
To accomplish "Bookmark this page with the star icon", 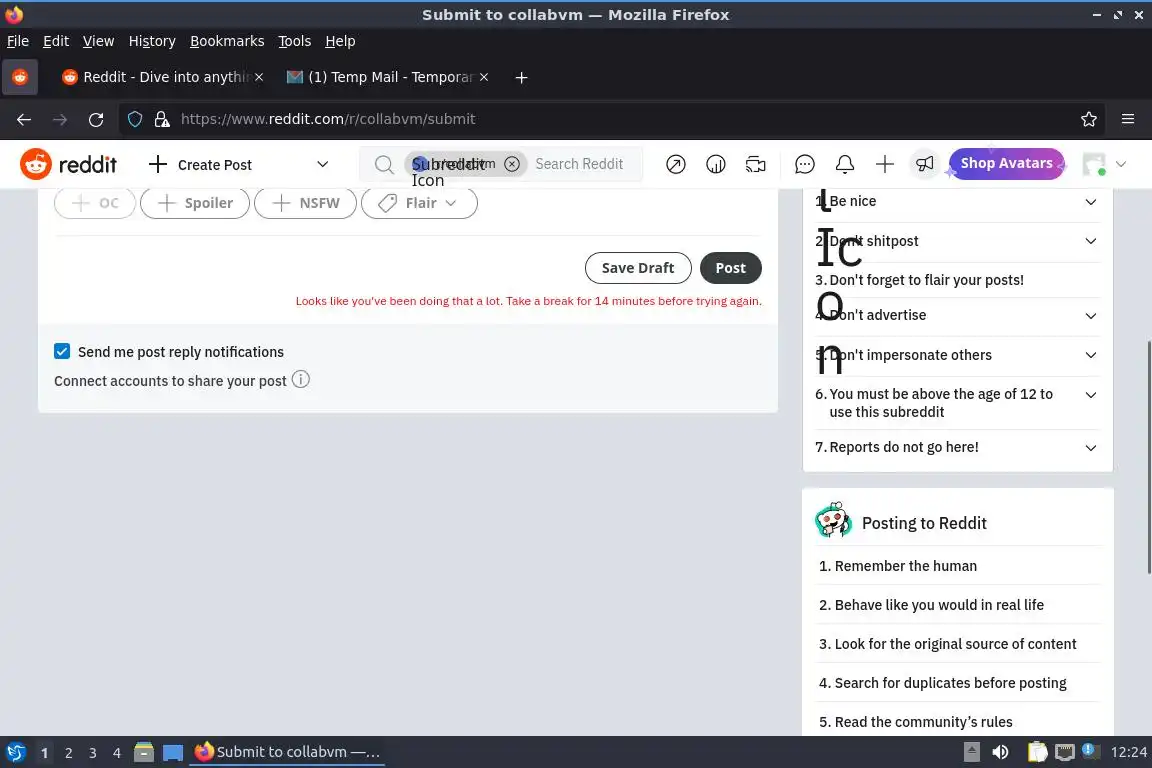I will pos(1089,119).
